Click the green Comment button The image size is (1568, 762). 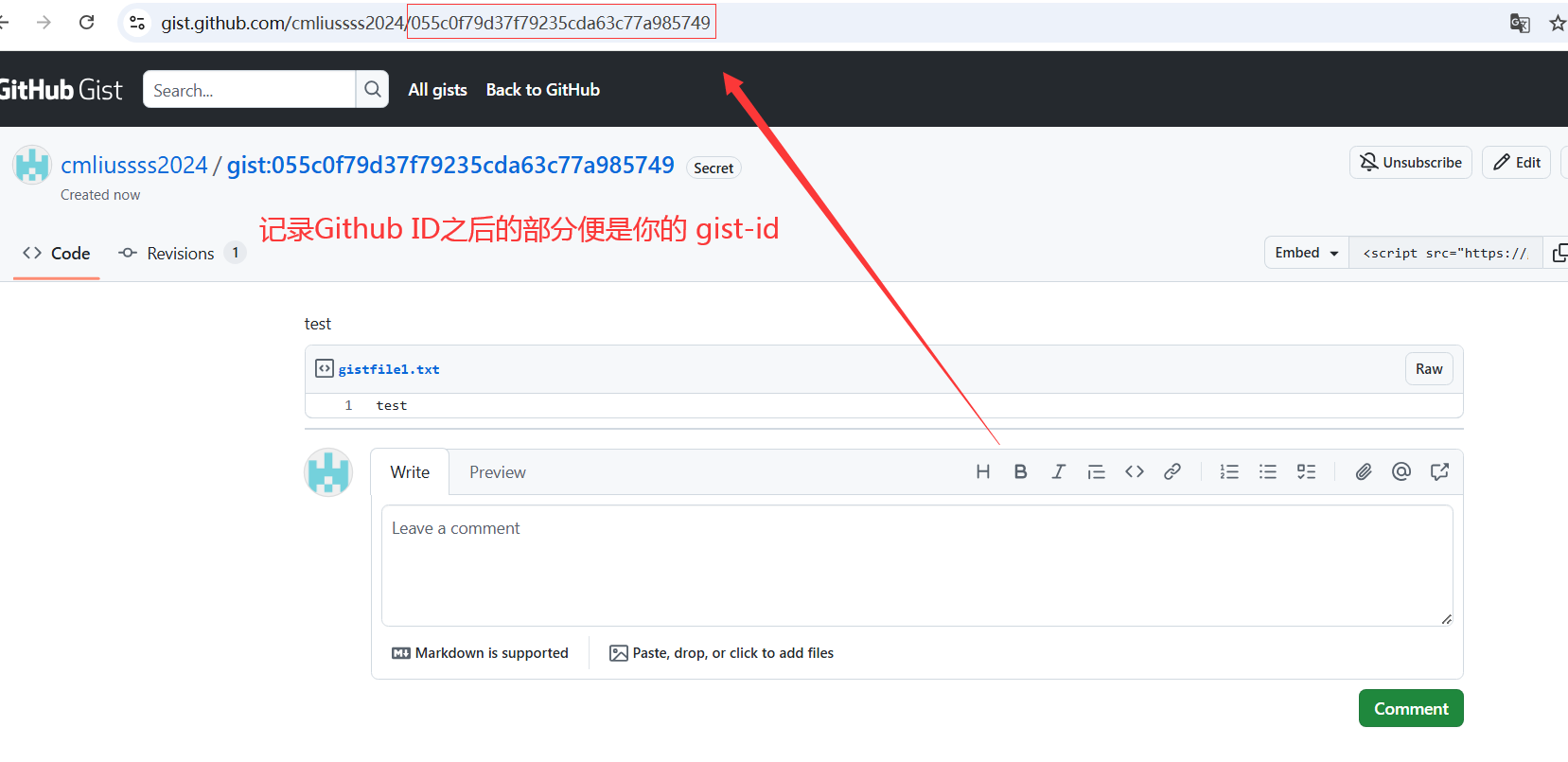coord(1410,708)
